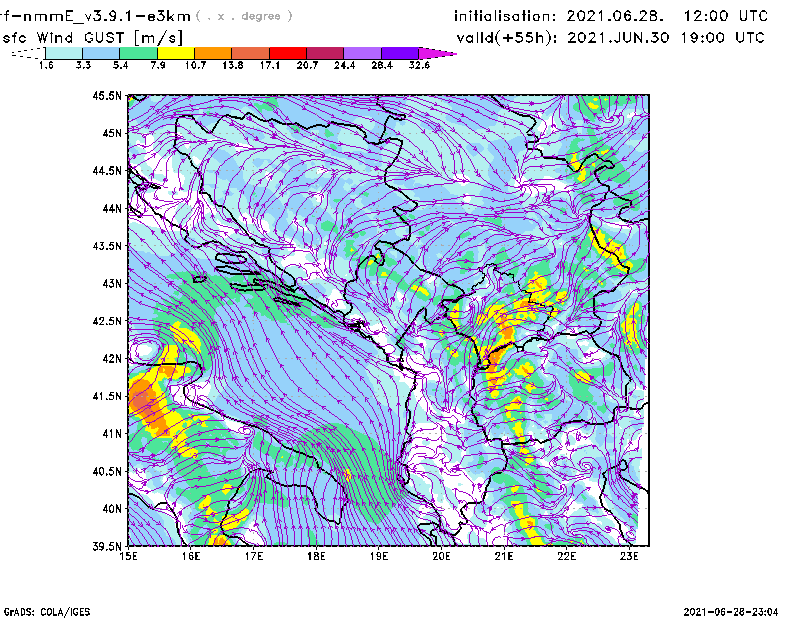Click the latitude label 43N

click(x=112, y=283)
